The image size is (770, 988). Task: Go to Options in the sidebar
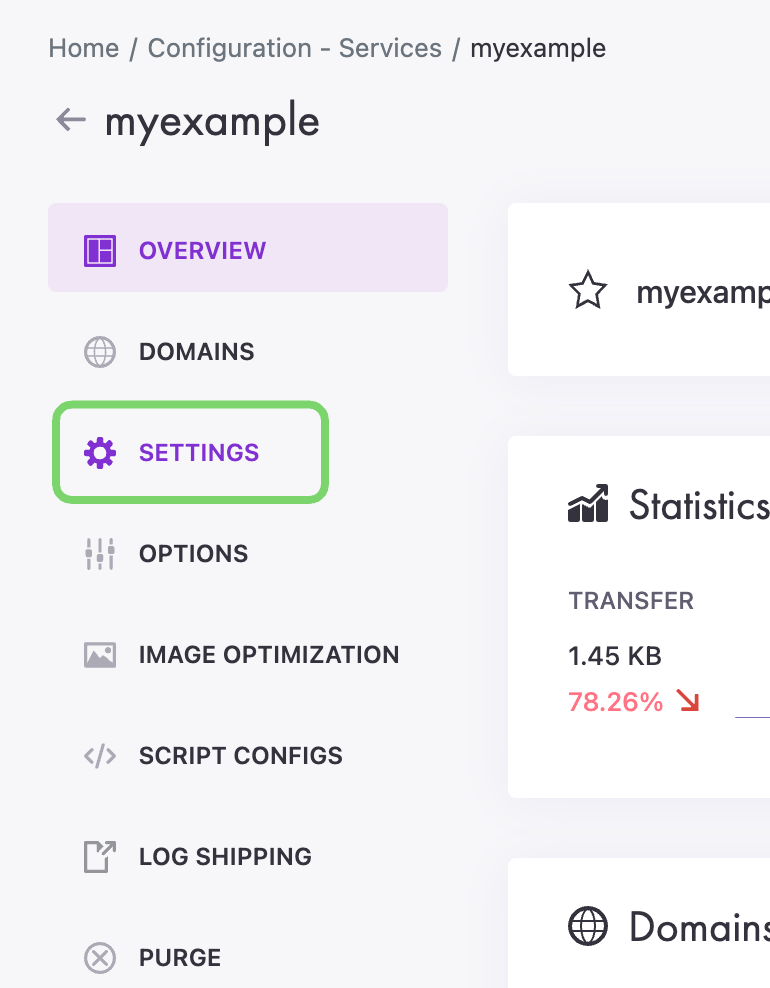pos(193,554)
